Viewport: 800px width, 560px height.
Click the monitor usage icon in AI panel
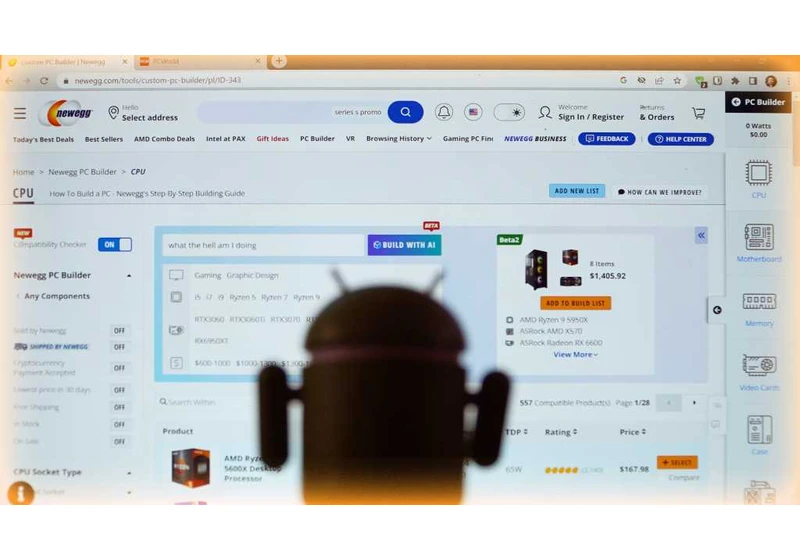click(176, 275)
